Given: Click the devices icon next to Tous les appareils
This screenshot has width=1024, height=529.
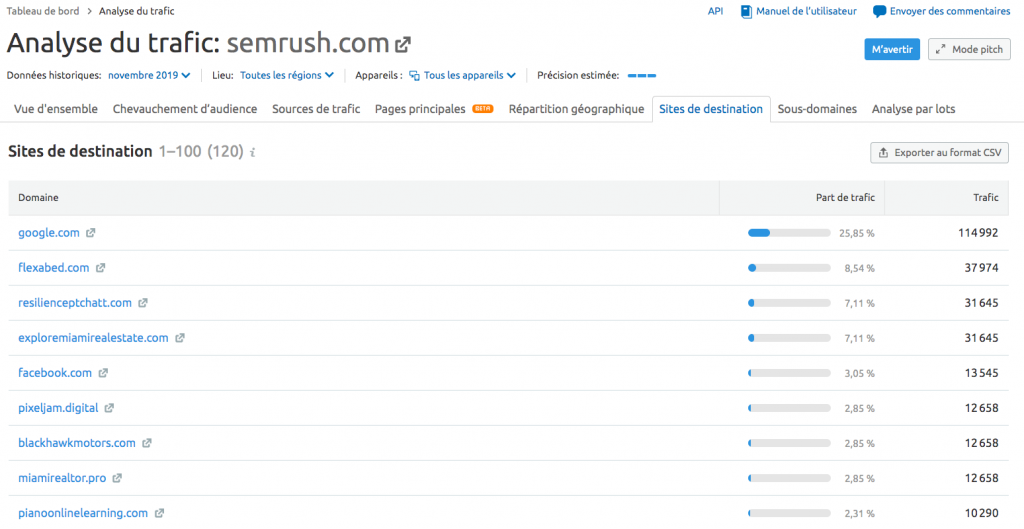Looking at the screenshot, I should 414,76.
